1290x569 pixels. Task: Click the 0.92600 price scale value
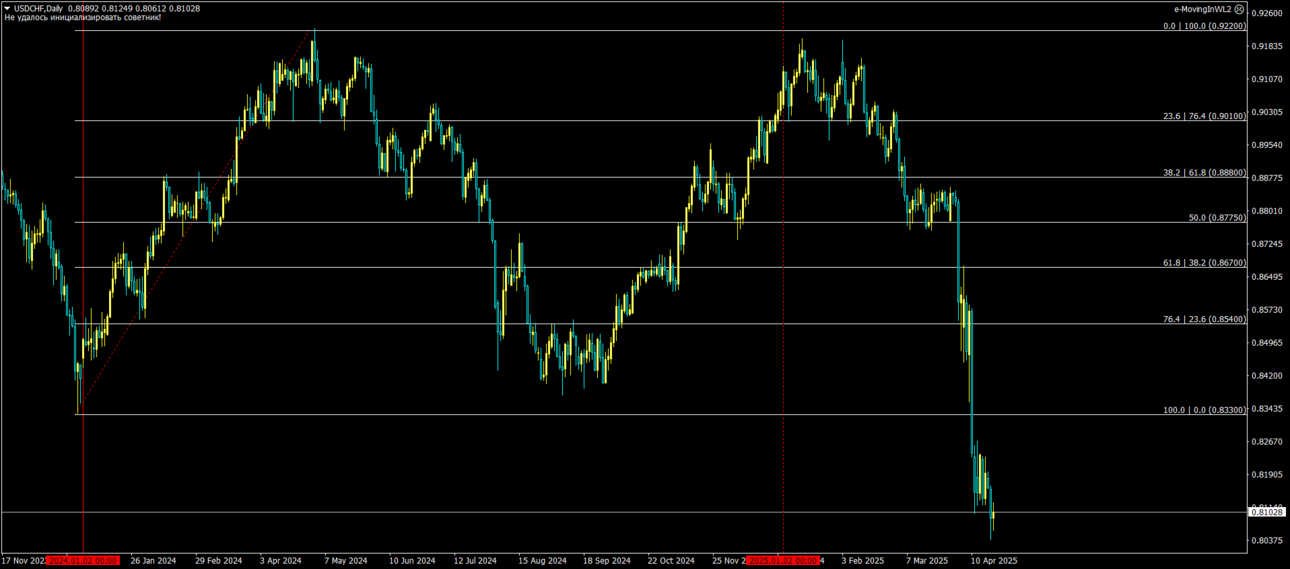coord(1268,13)
